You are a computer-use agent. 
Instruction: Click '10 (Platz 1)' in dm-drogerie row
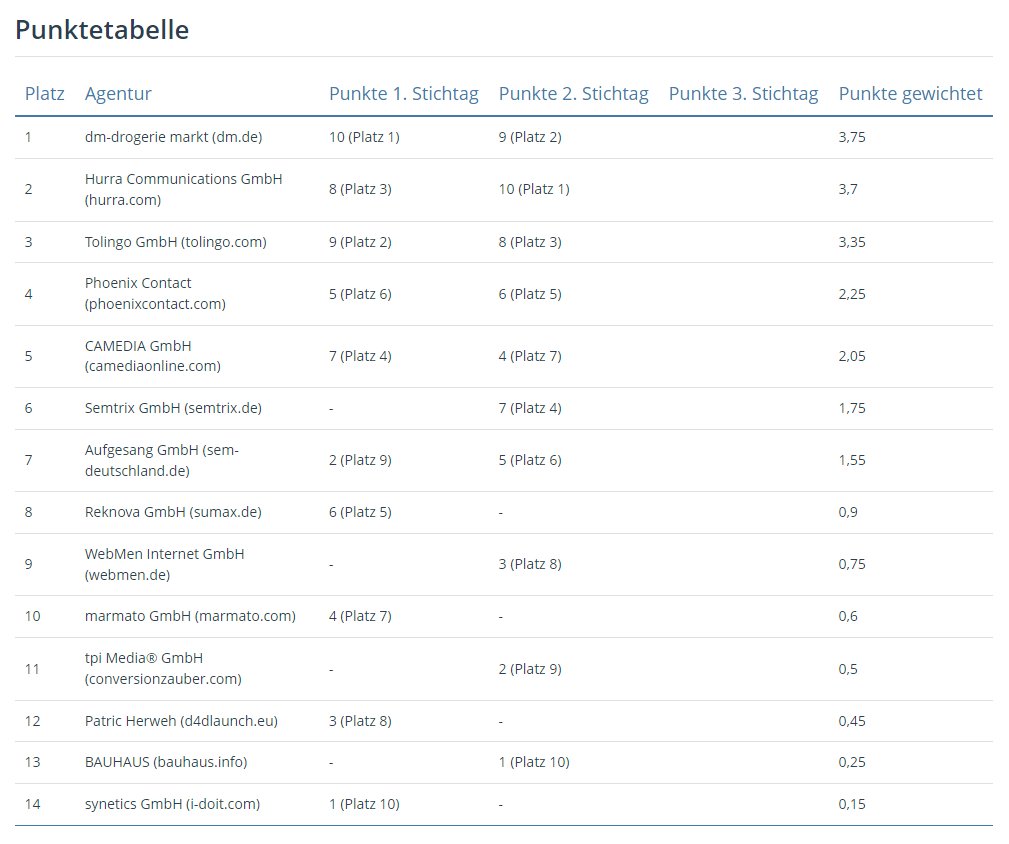pos(364,137)
